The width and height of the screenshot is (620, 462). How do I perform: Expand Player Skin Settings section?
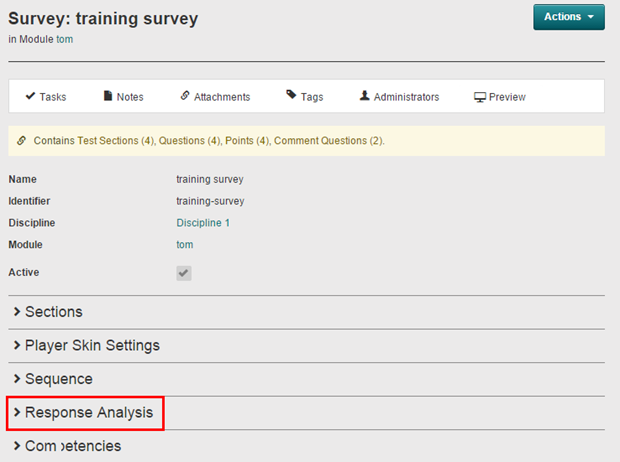point(91,346)
